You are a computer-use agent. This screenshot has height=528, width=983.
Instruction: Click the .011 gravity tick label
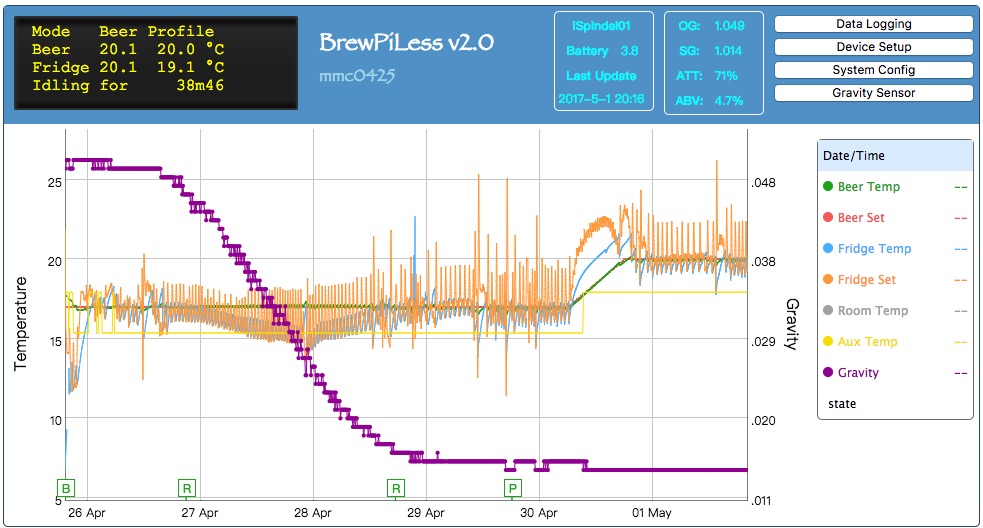pos(763,500)
